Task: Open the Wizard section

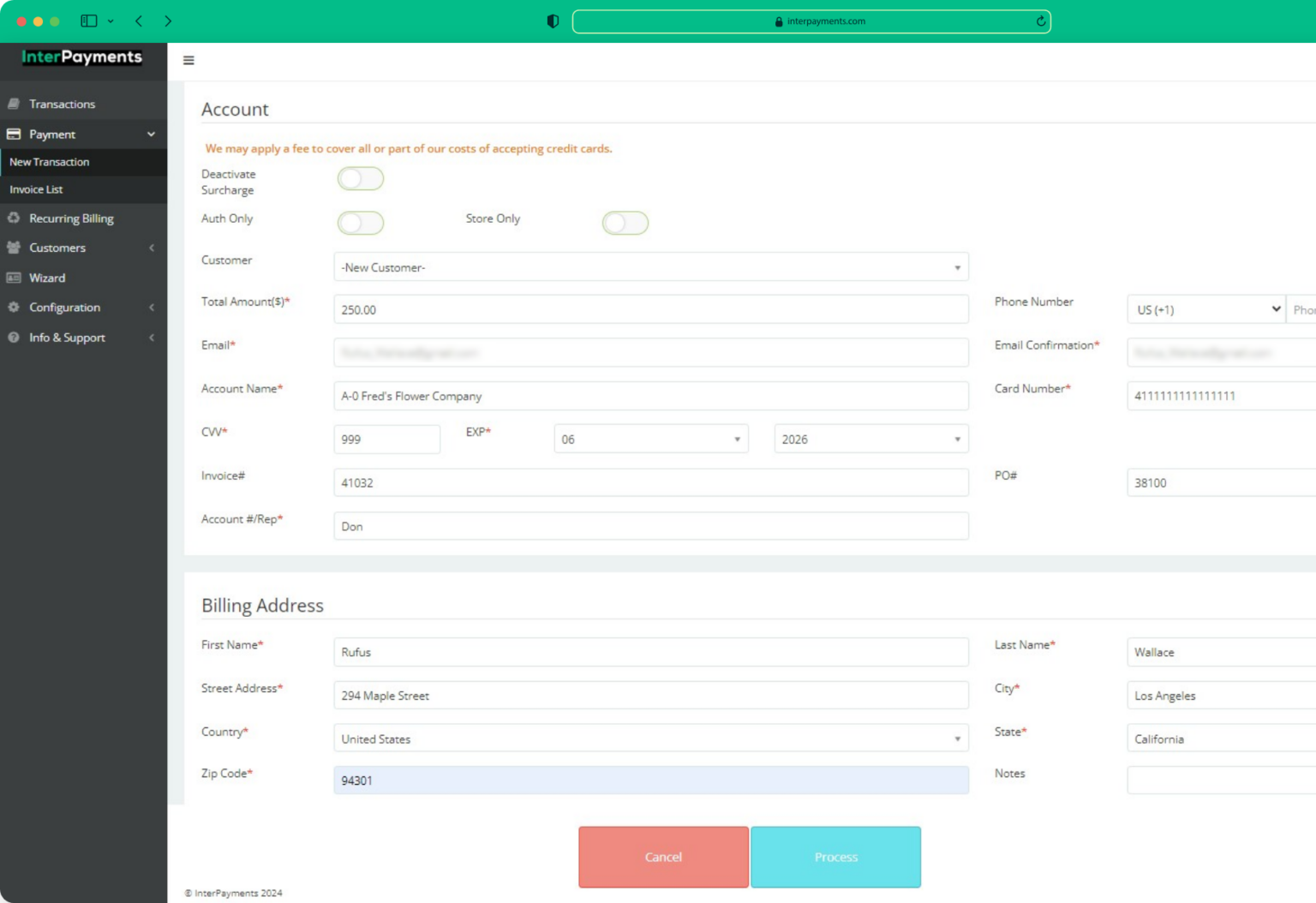Action: (x=46, y=278)
